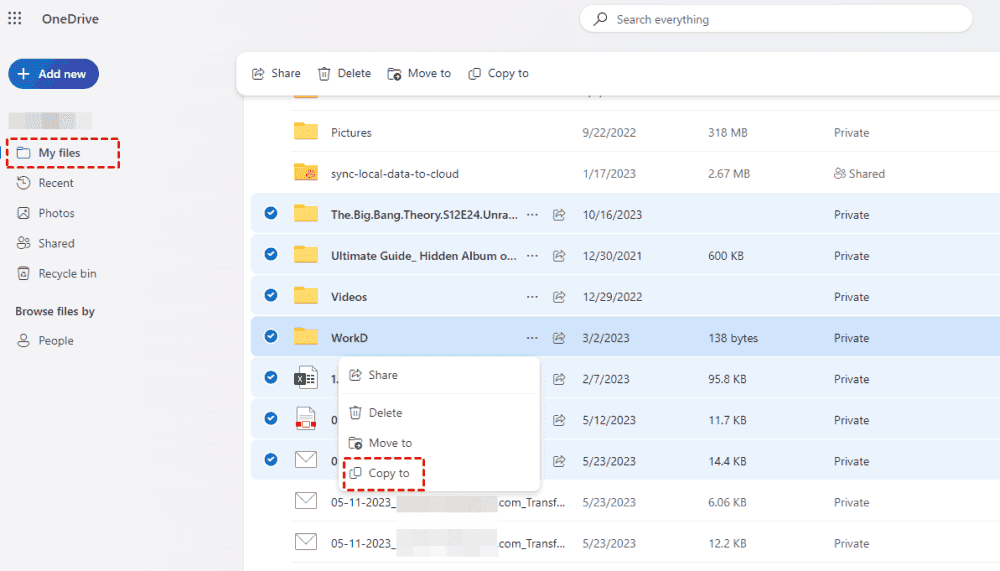
Task: Click Move to in top toolbar
Action: coord(419,73)
